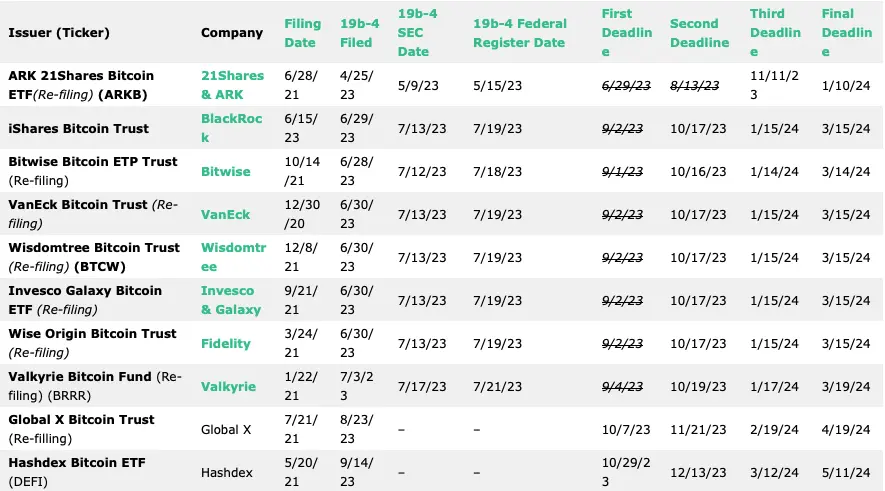
Task: Select the iShares Bitcoin Trust row name
Action: click(x=78, y=129)
